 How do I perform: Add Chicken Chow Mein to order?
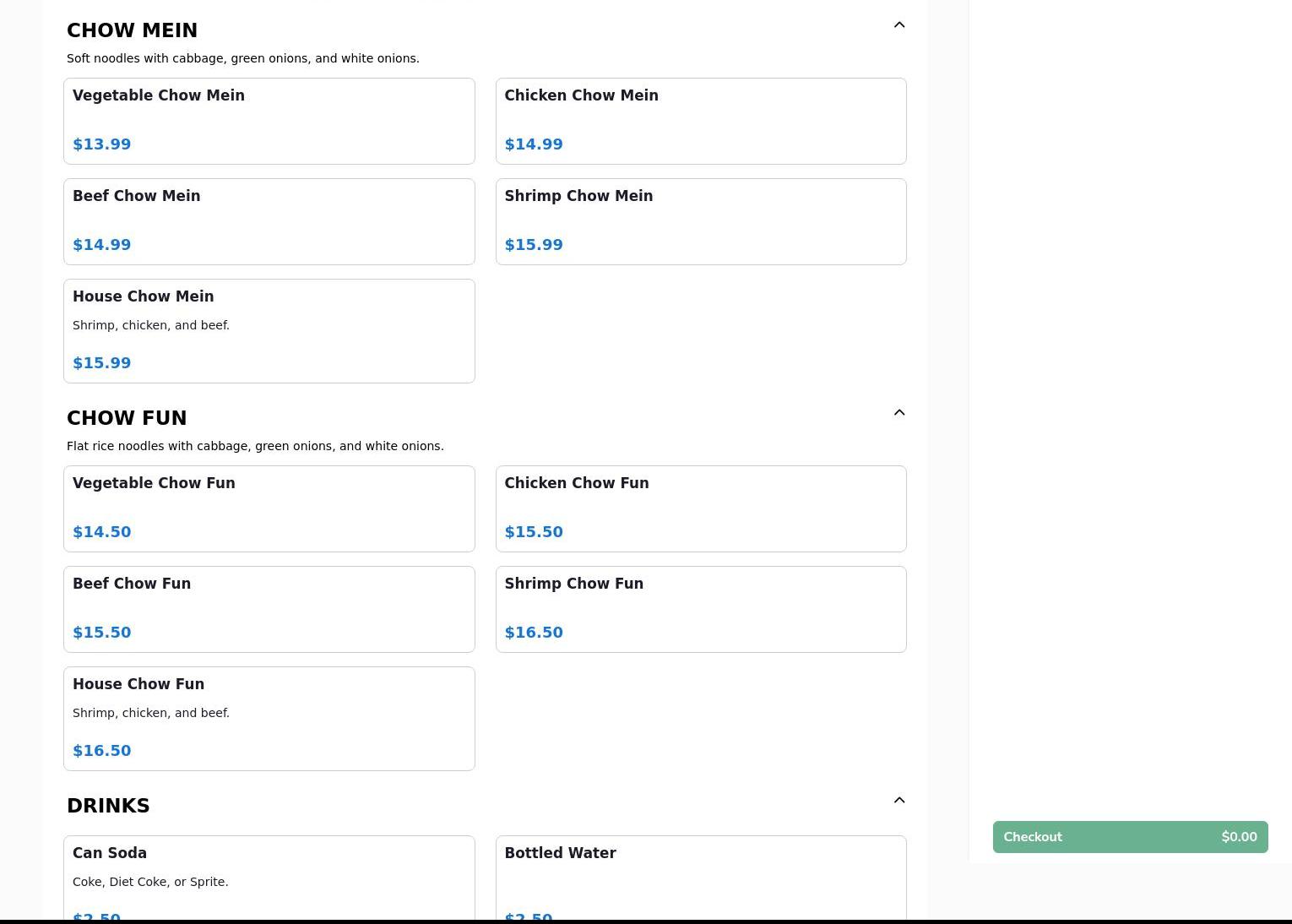tap(700, 121)
